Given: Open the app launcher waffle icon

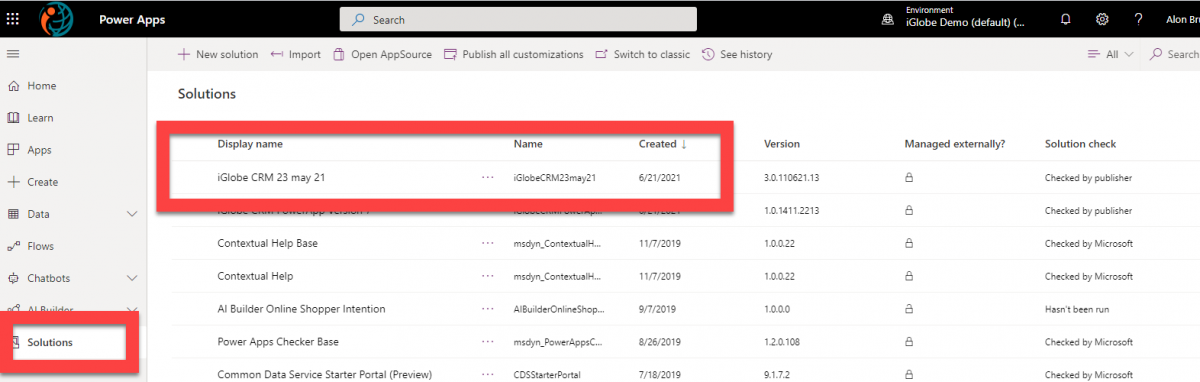Looking at the screenshot, I should point(13,19).
